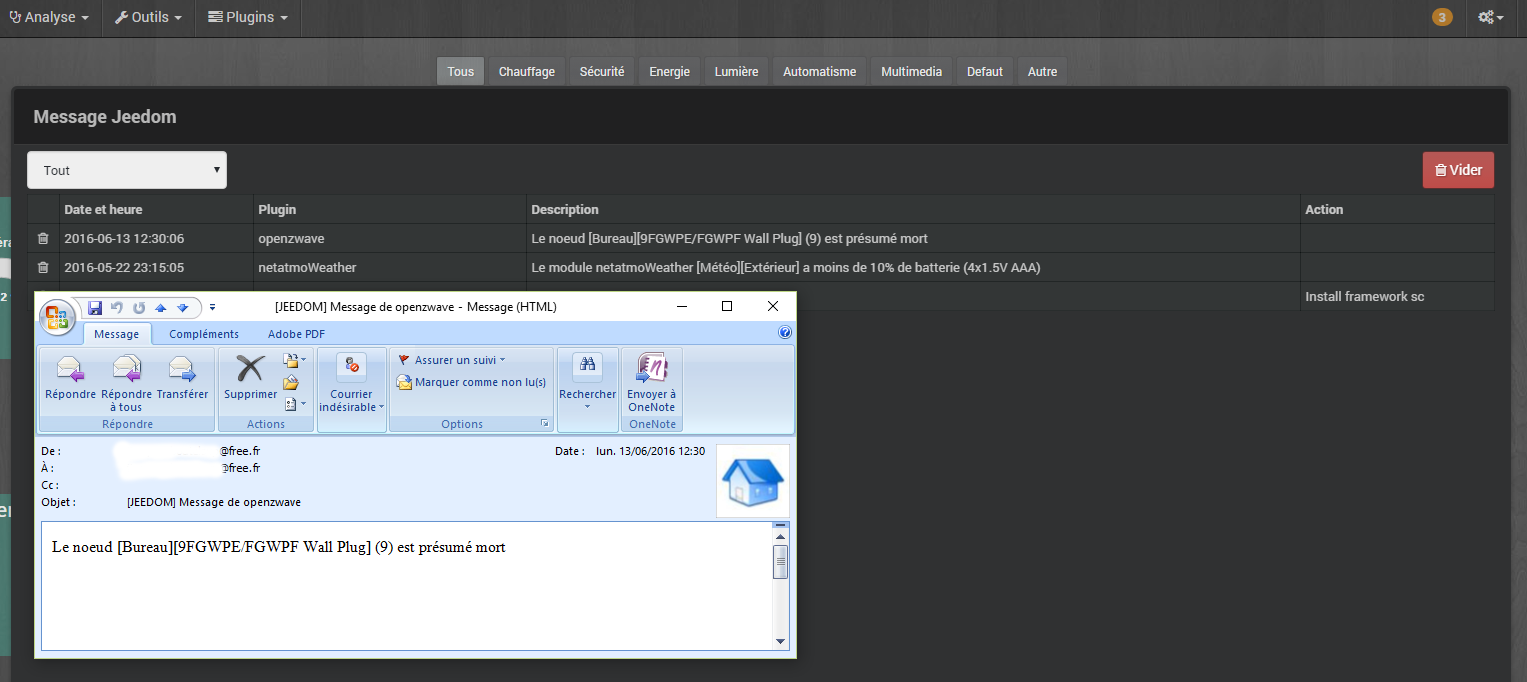
Task: Click the Objet subject line text in email
Action: click(x=214, y=502)
